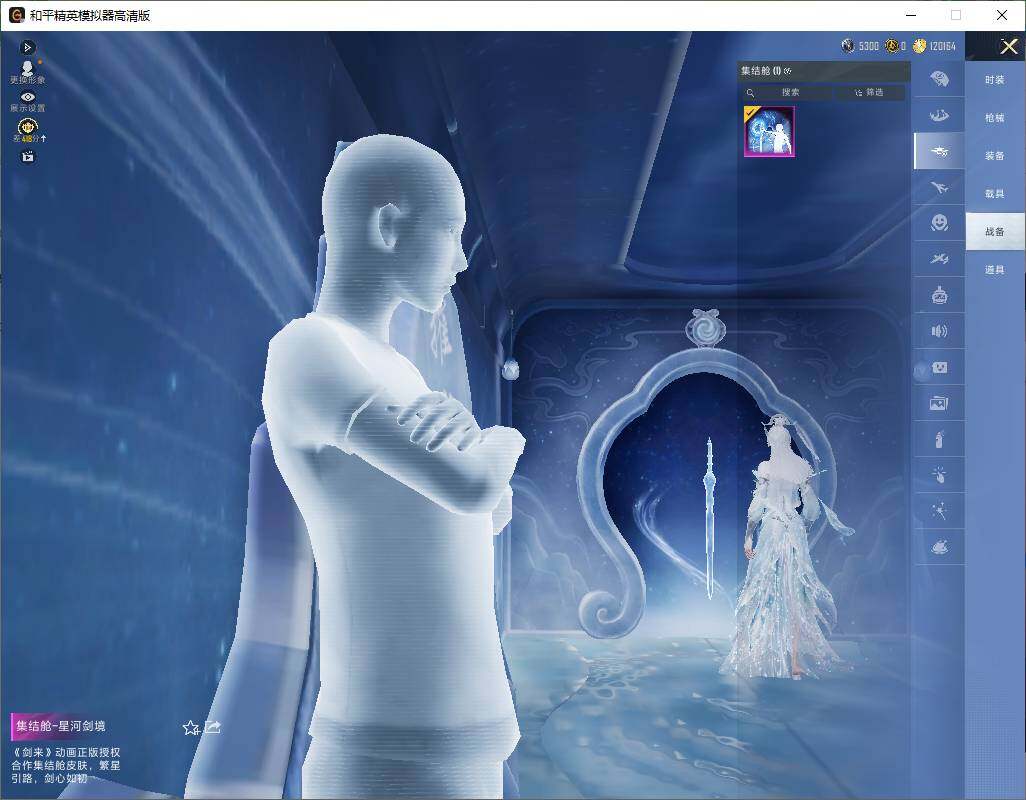Screen dimensions: 1026x800
Task: Click the gold badge currency icon
Action: [x=891, y=46]
